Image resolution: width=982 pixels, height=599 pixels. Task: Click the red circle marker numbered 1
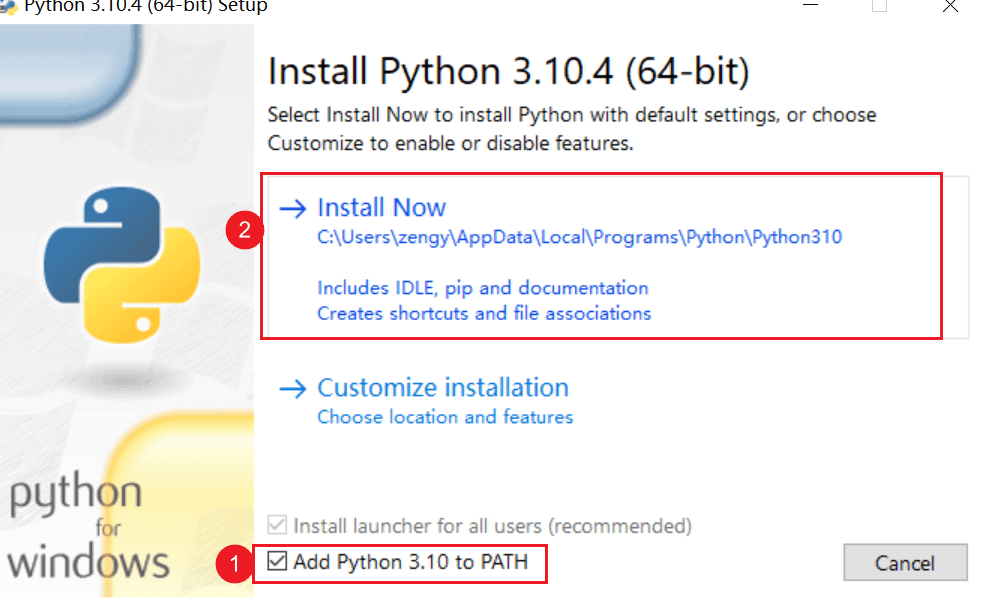[234, 564]
